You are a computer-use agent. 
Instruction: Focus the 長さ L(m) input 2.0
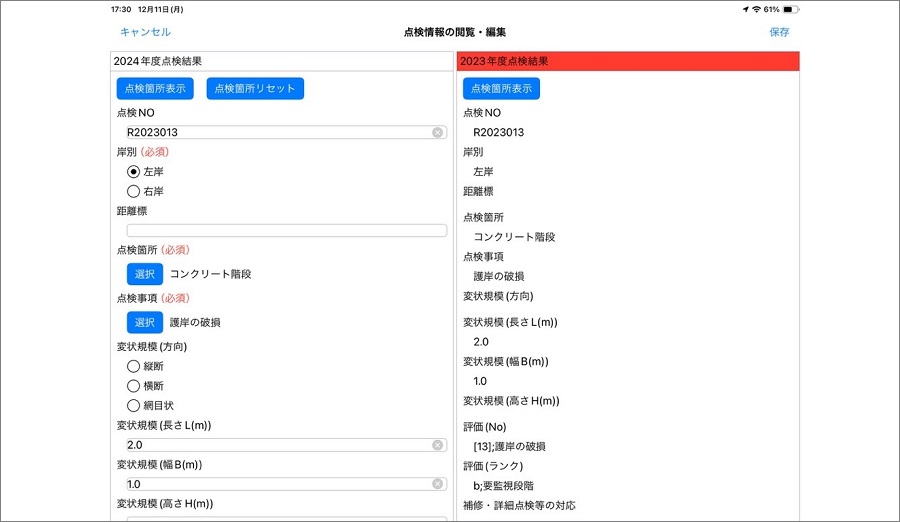click(x=286, y=445)
